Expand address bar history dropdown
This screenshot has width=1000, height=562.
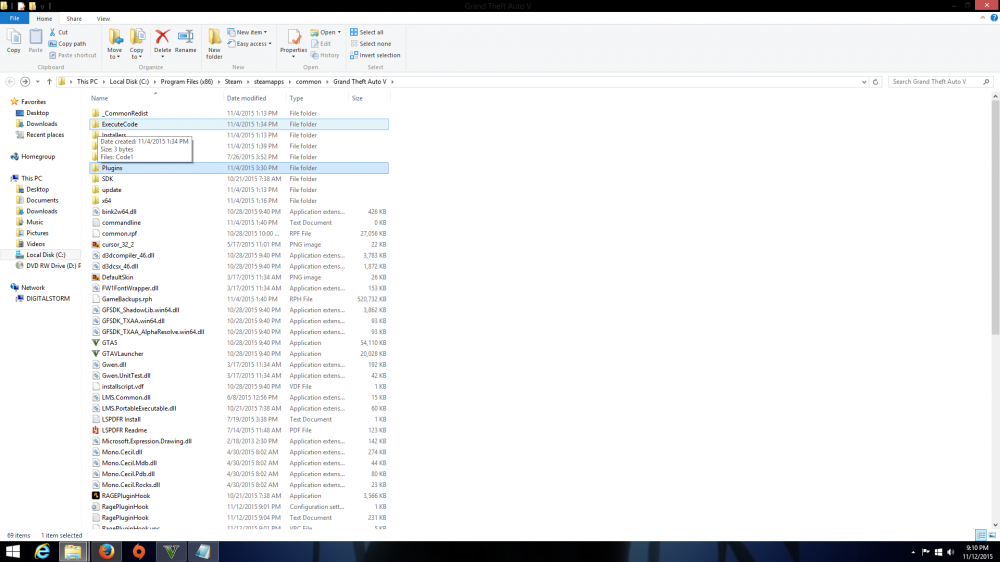coord(864,82)
